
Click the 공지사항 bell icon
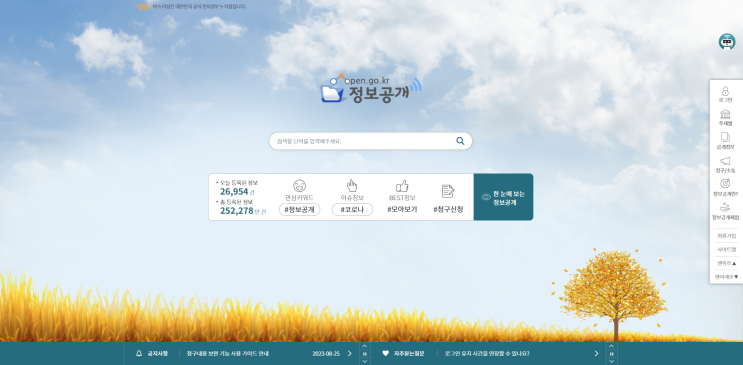click(139, 354)
